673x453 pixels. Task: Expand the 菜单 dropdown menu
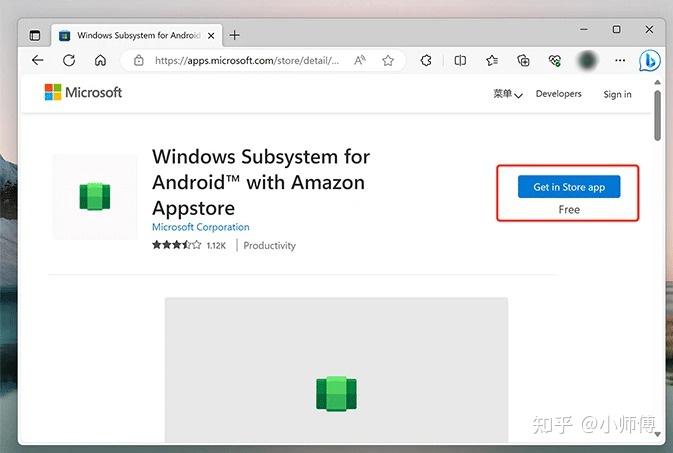pyautogui.click(x=508, y=94)
